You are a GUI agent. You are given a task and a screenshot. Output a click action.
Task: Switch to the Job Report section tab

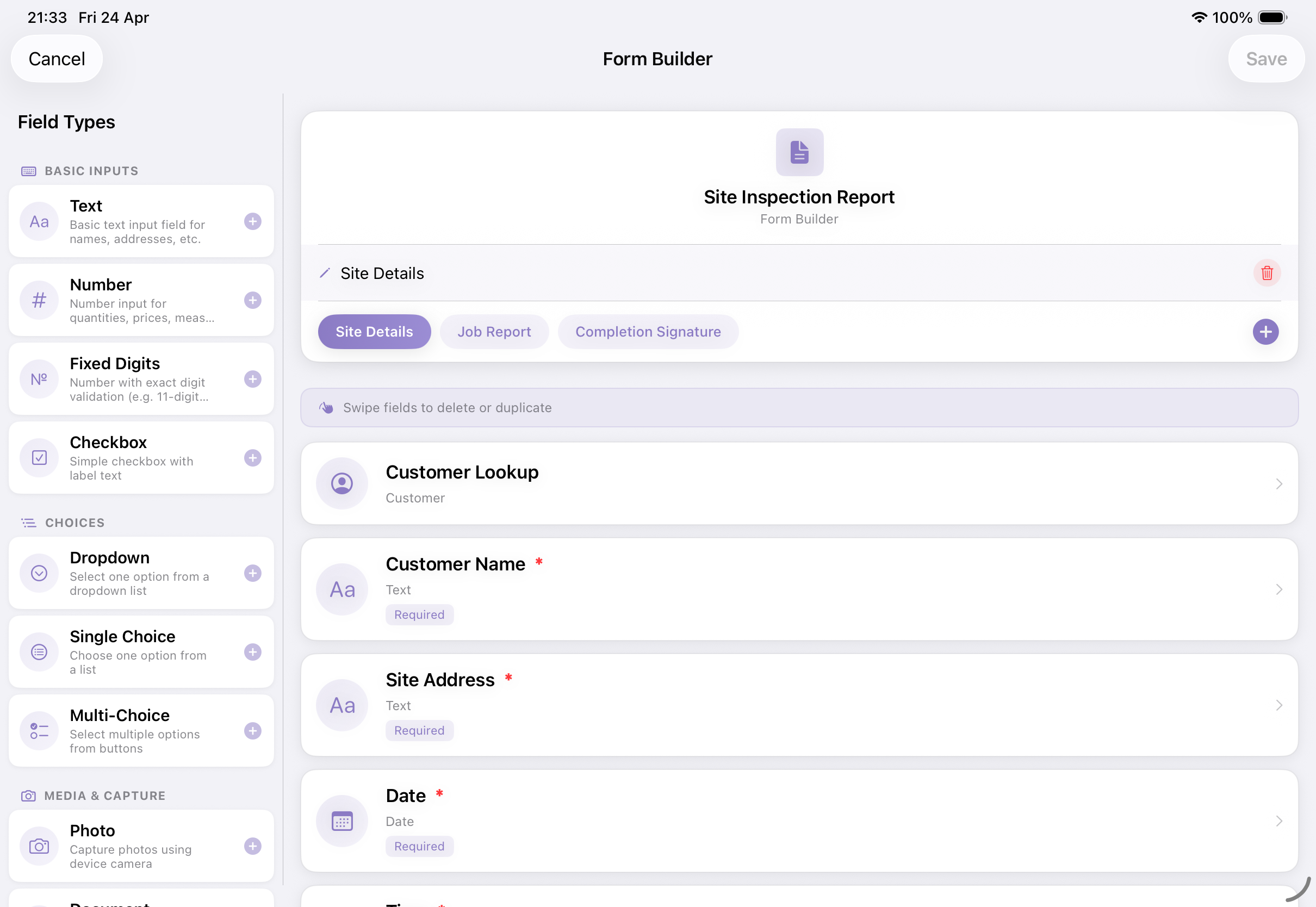494,332
